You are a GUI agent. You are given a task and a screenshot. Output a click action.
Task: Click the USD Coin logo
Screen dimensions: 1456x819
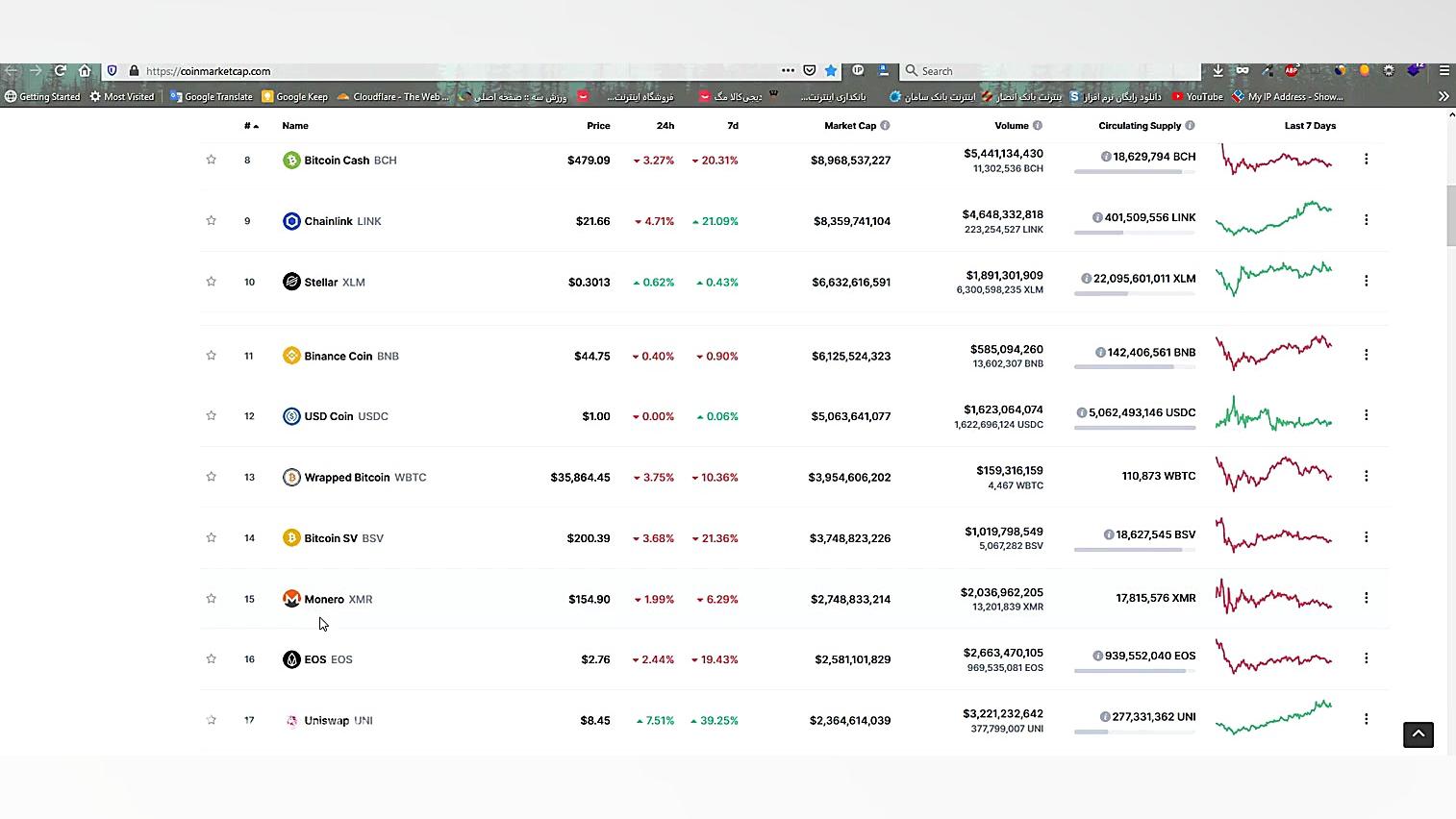click(291, 416)
